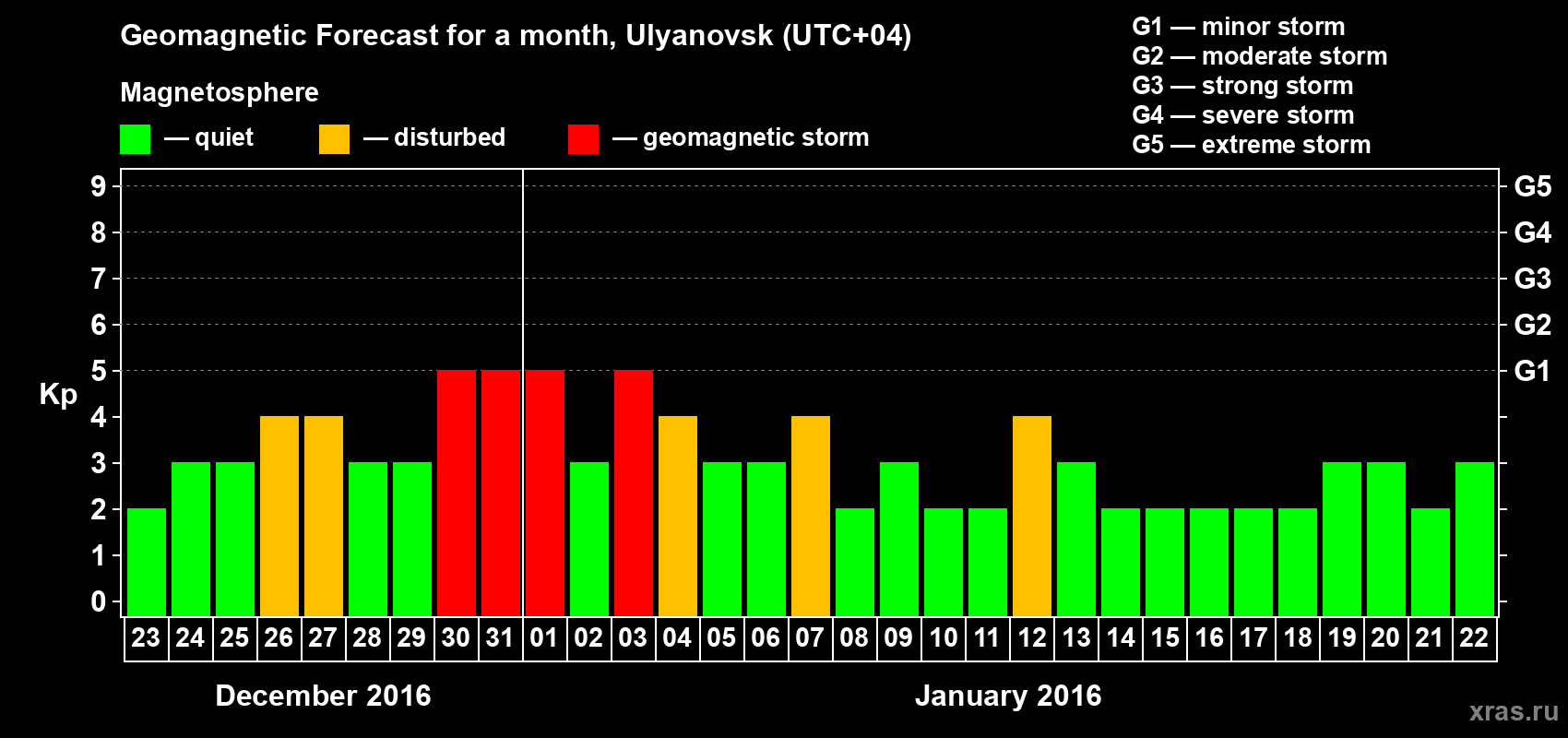The image size is (1568, 738).
Task: Click the date label 28
Action: pyautogui.click(x=367, y=637)
